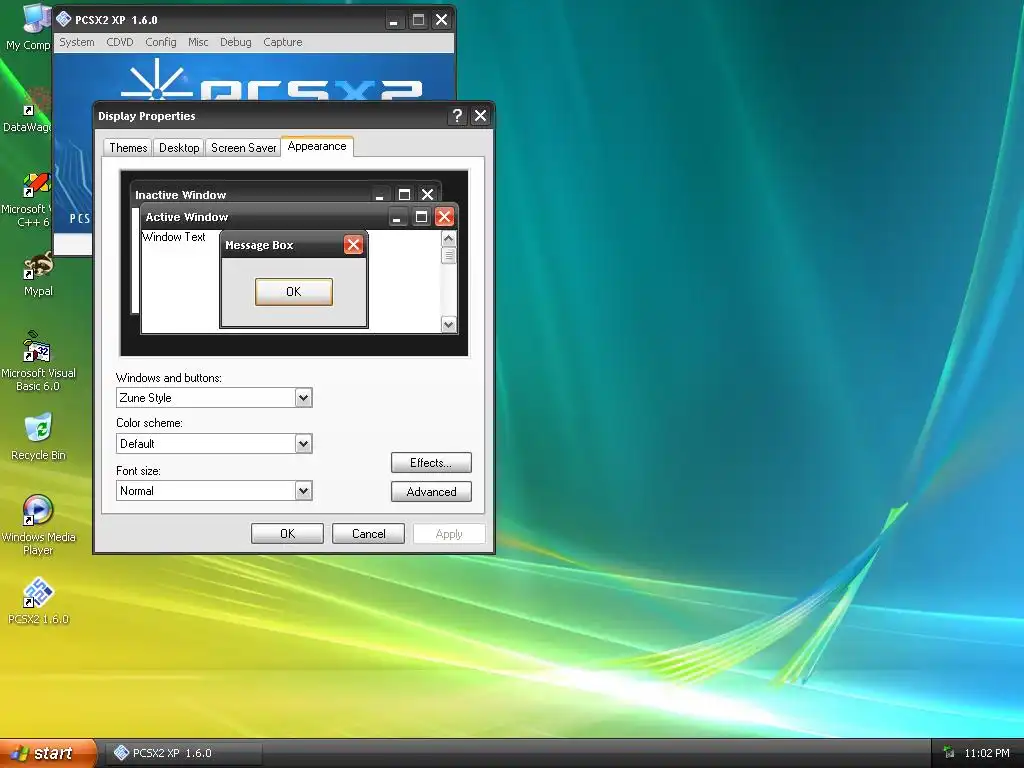Click the preview scrollbar thumb
This screenshot has width=1024, height=768.
(x=449, y=255)
